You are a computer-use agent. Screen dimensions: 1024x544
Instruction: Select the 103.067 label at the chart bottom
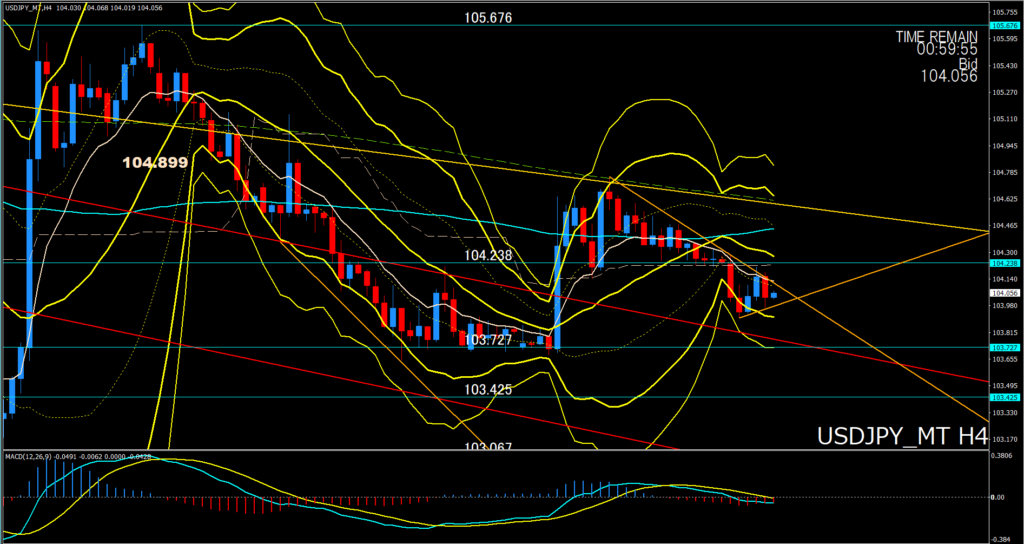488,447
